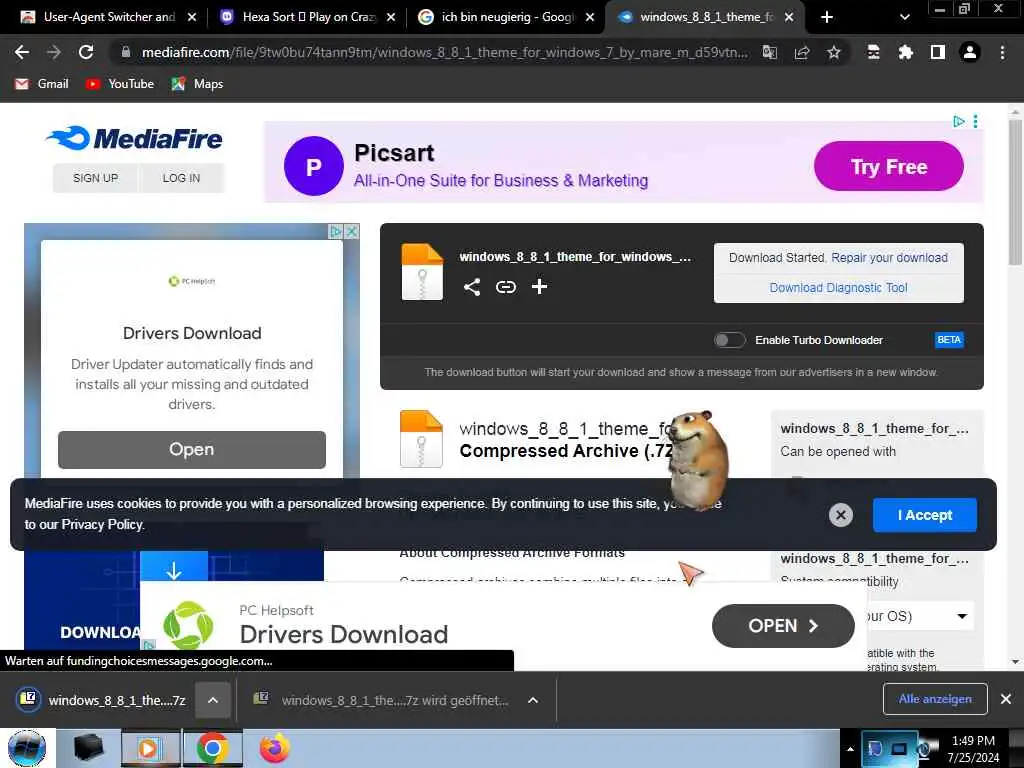The image size is (1024, 768).
Task: Open a new browser tab
Action: tap(827, 17)
